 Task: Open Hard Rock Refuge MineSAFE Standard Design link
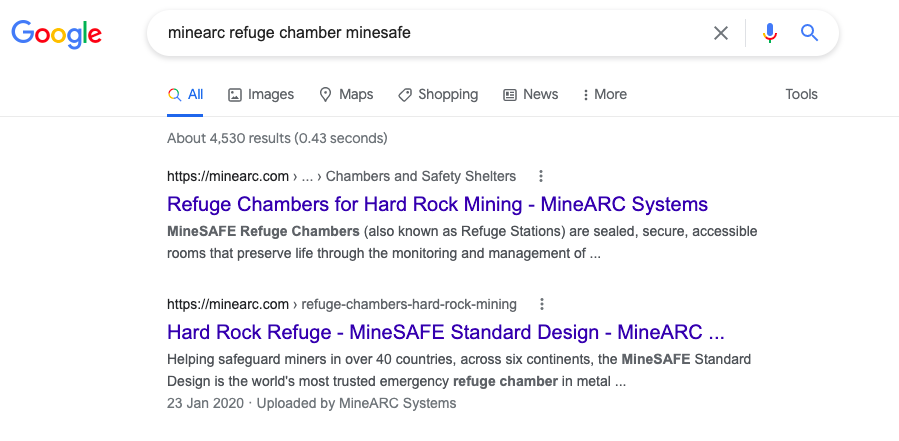tap(445, 332)
